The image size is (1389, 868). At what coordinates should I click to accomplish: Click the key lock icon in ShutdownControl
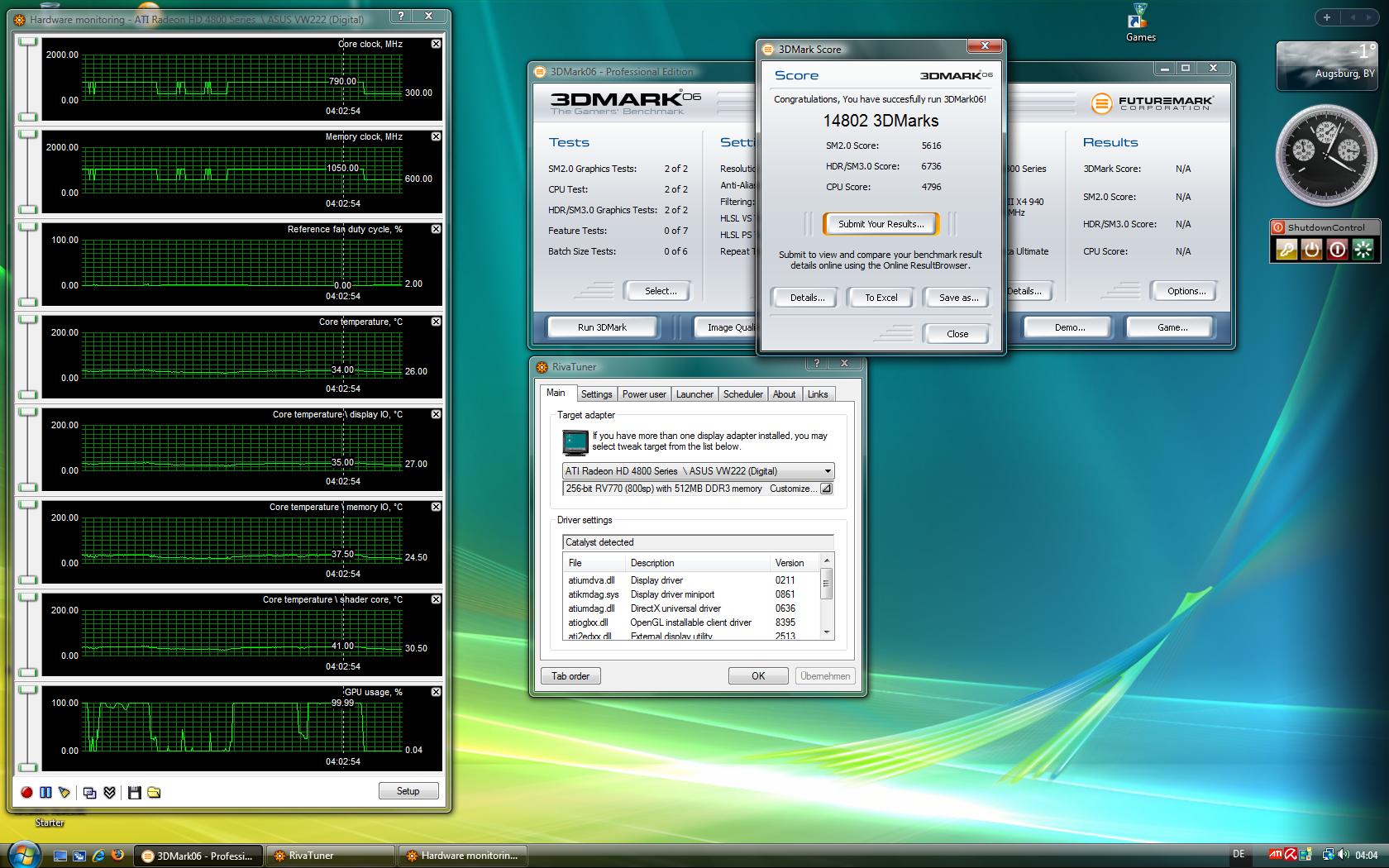[1286, 249]
